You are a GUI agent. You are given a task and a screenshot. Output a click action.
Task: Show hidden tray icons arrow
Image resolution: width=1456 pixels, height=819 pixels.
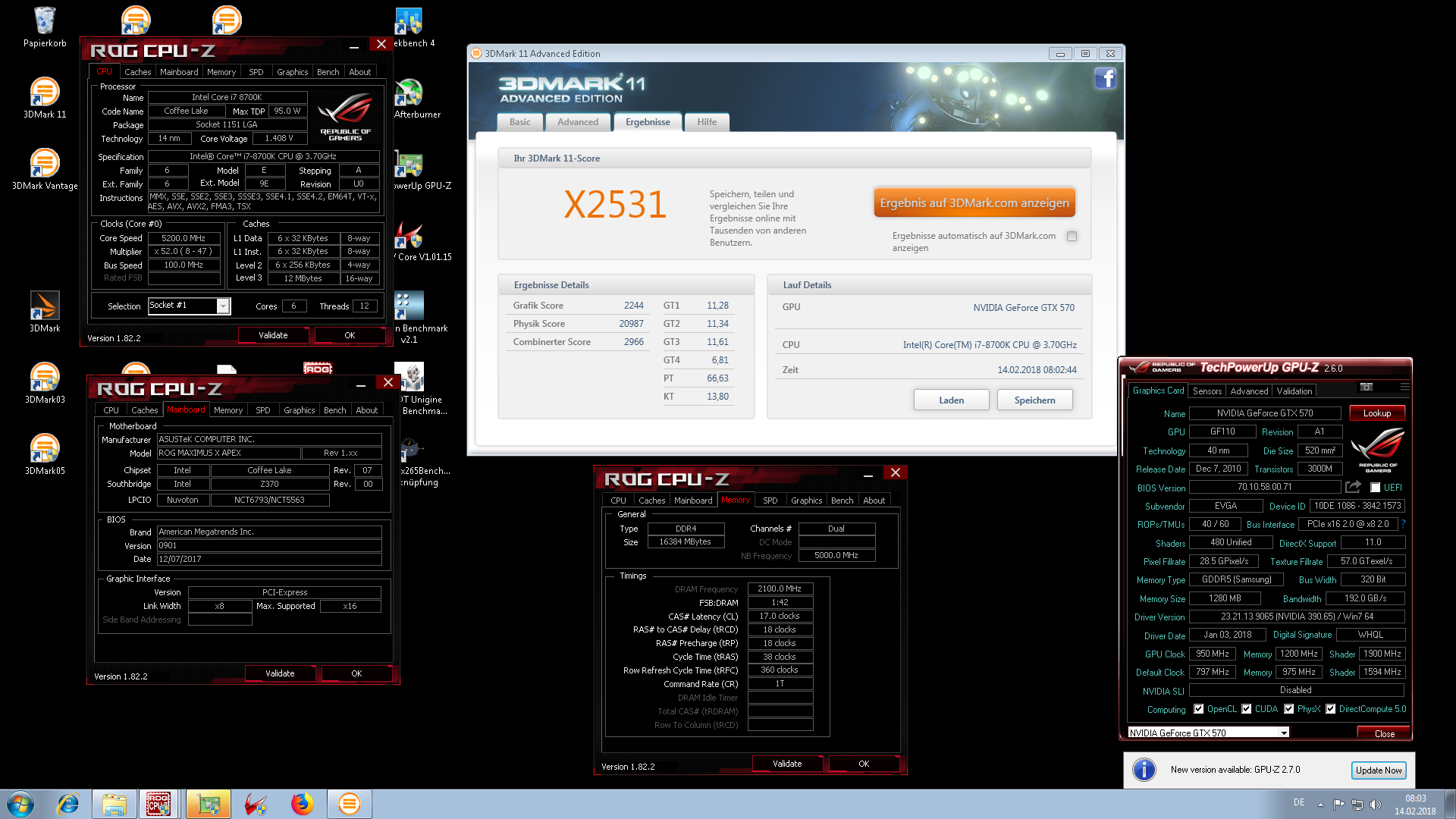[x=1320, y=804]
